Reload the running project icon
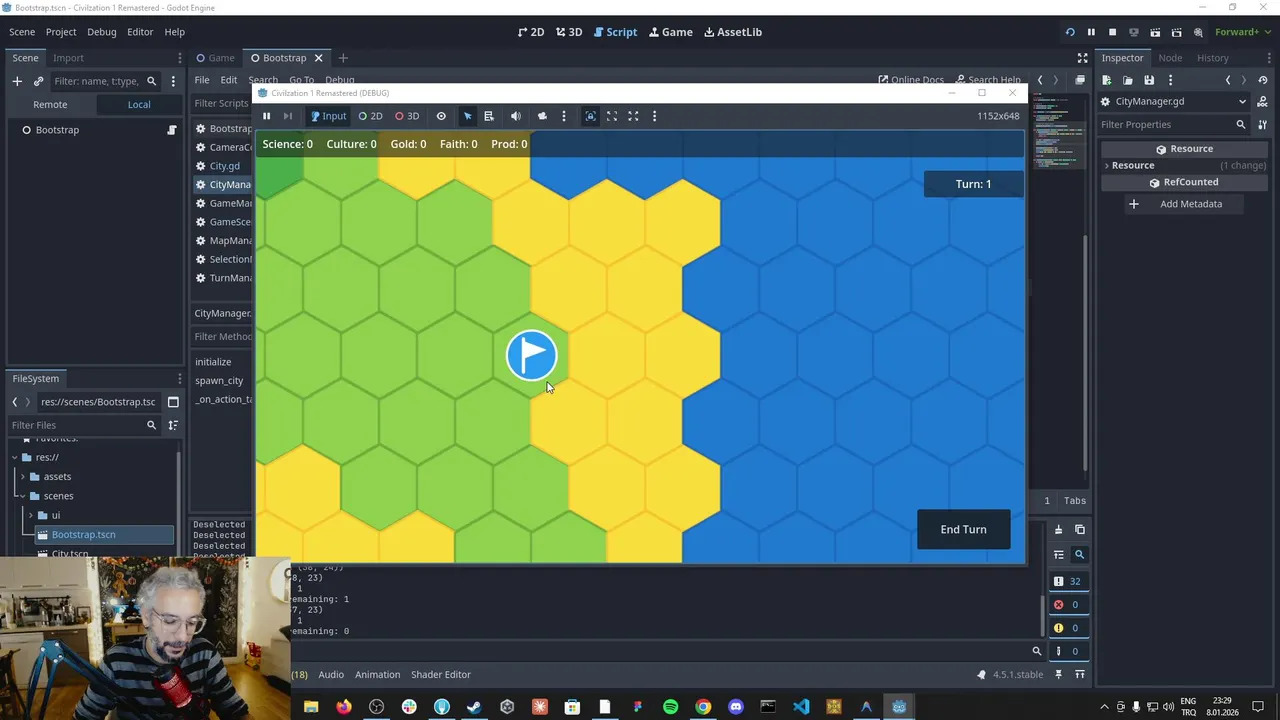 (x=1070, y=32)
